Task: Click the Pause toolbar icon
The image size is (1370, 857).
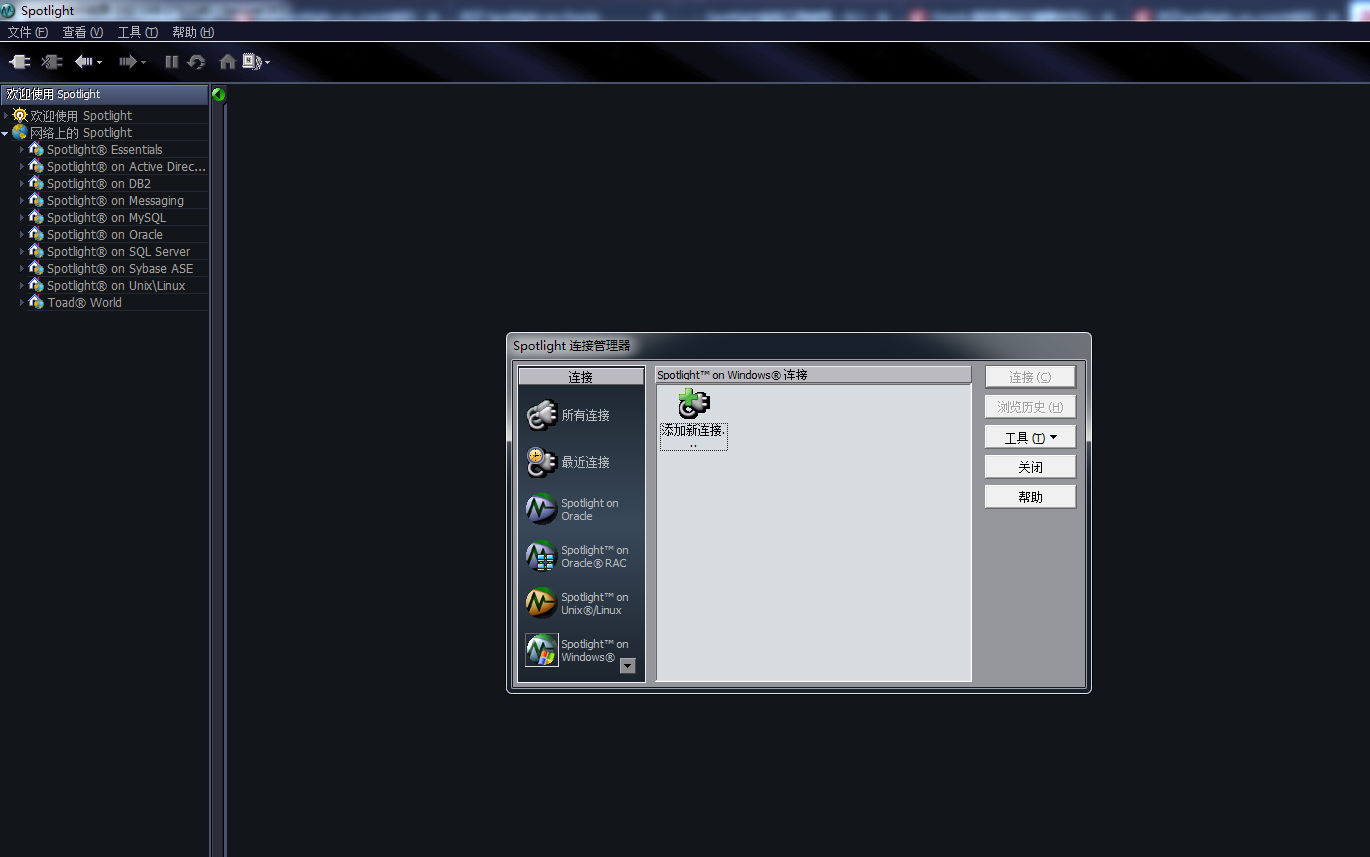Action: [x=172, y=62]
